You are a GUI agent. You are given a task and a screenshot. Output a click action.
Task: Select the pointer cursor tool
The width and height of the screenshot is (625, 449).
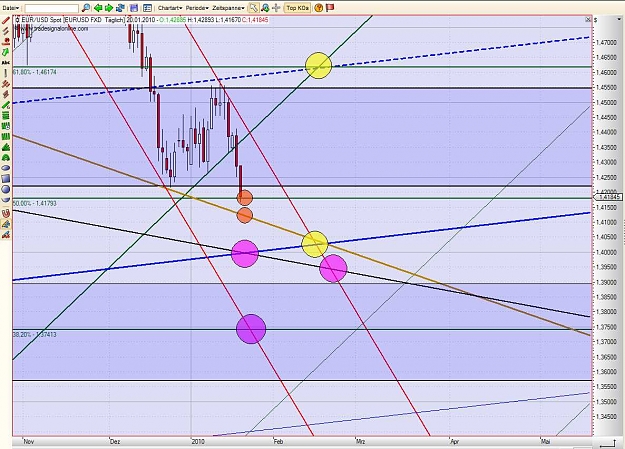tap(254, 8)
